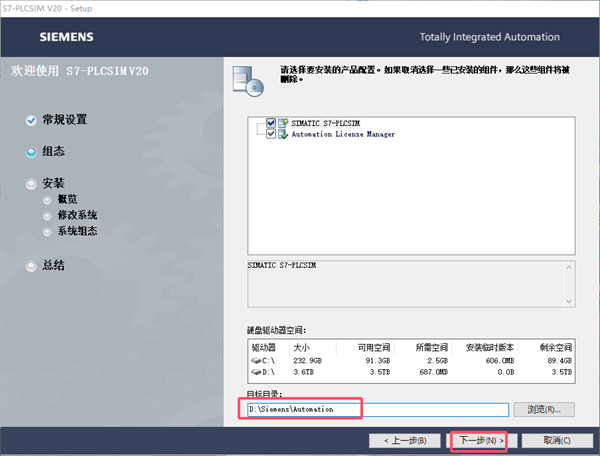This screenshot has width=600, height=456.
Task: Select the Automation License Manager tree entry
Action: [x=343, y=134]
